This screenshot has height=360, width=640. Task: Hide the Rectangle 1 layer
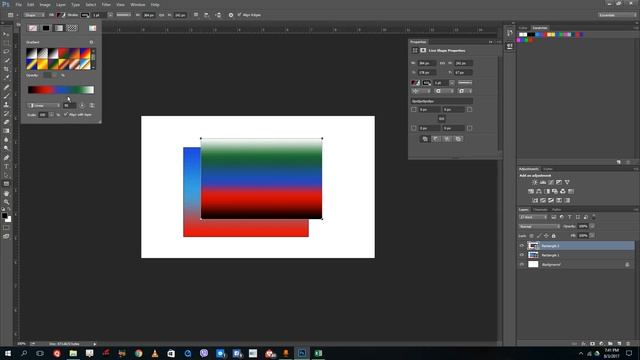tap(522, 255)
